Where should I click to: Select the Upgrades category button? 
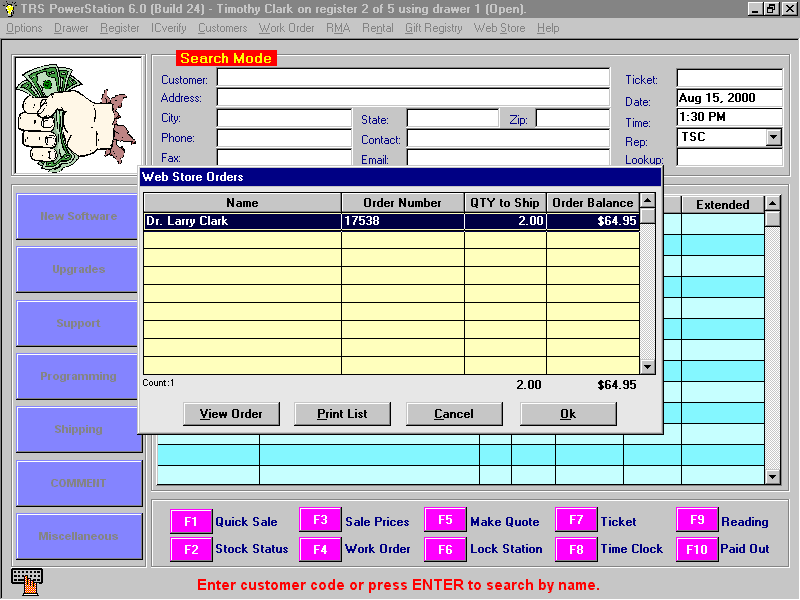click(x=78, y=269)
